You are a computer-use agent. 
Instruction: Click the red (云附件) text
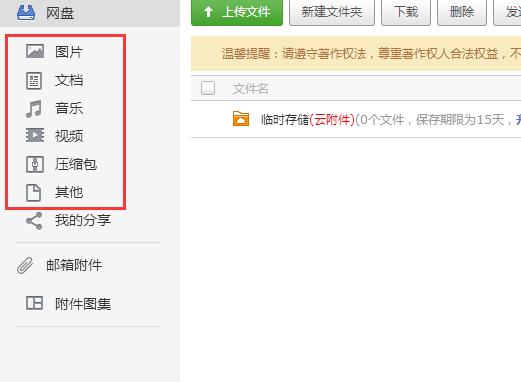coord(332,120)
